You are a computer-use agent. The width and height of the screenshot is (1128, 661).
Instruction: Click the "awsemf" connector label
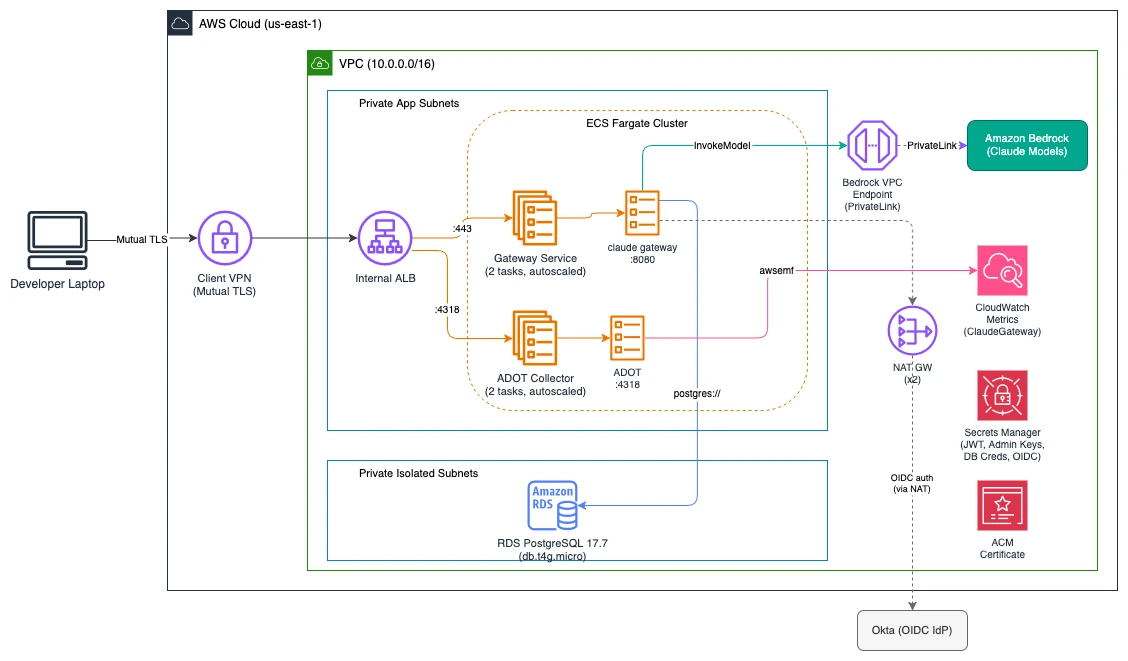point(776,270)
